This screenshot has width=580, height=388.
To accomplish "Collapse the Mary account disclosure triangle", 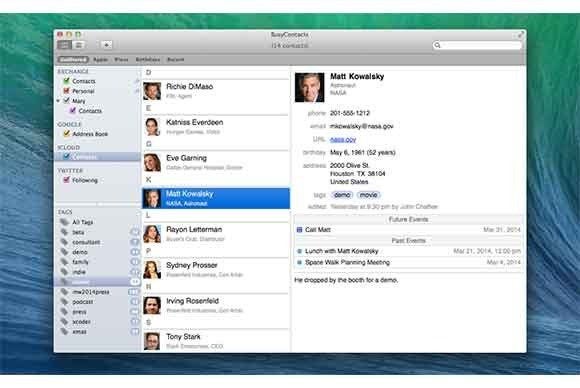I will 58,101.
